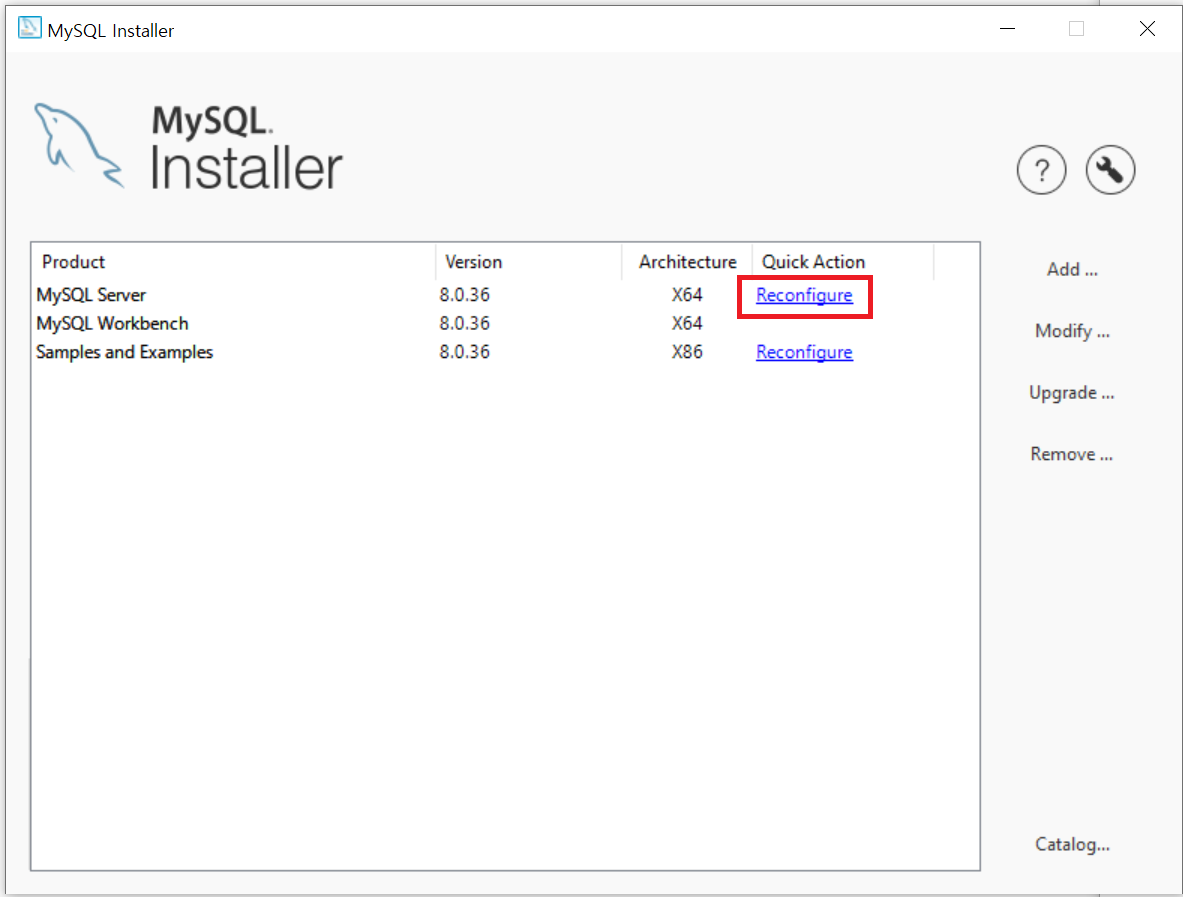Click version 8.0.36 of MySQL Server

pos(465,295)
